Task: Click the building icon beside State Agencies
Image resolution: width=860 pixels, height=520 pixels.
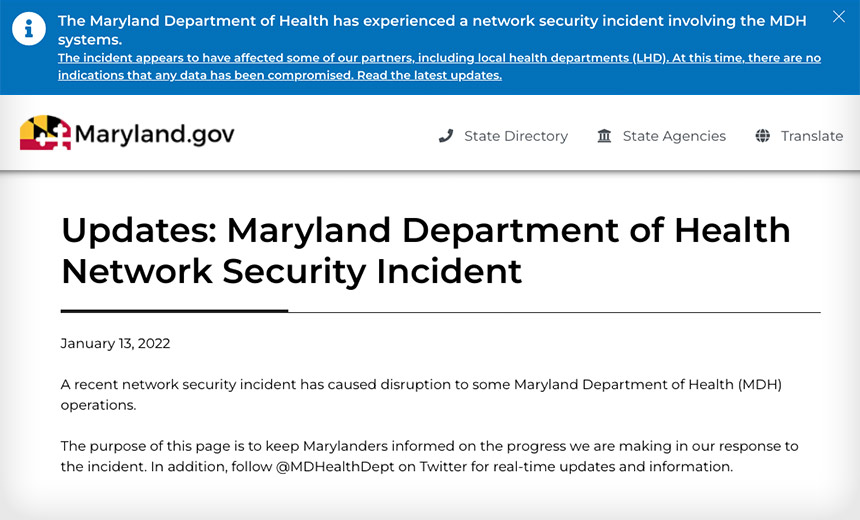Action: pyautogui.click(x=604, y=135)
